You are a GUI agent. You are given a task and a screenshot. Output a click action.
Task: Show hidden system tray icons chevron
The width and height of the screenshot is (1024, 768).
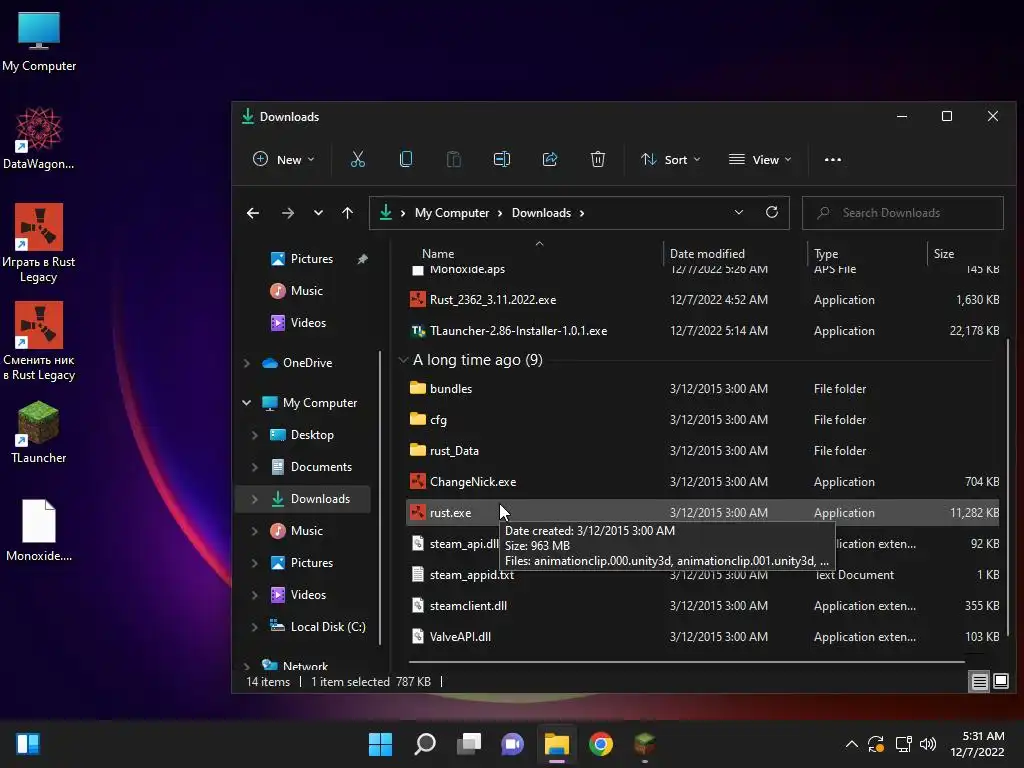click(852, 744)
